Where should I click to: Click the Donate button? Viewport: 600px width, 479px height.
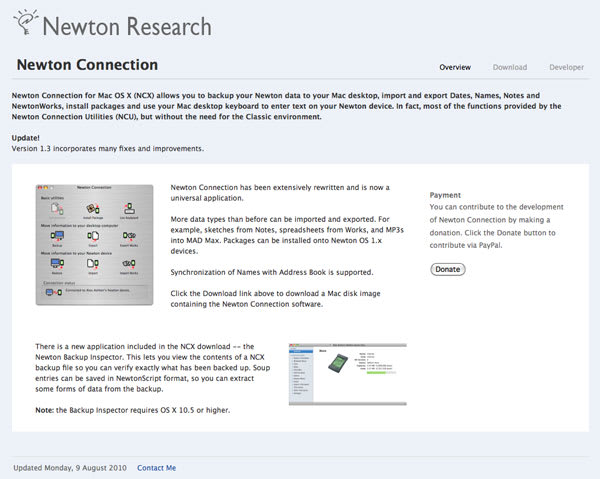(x=448, y=269)
